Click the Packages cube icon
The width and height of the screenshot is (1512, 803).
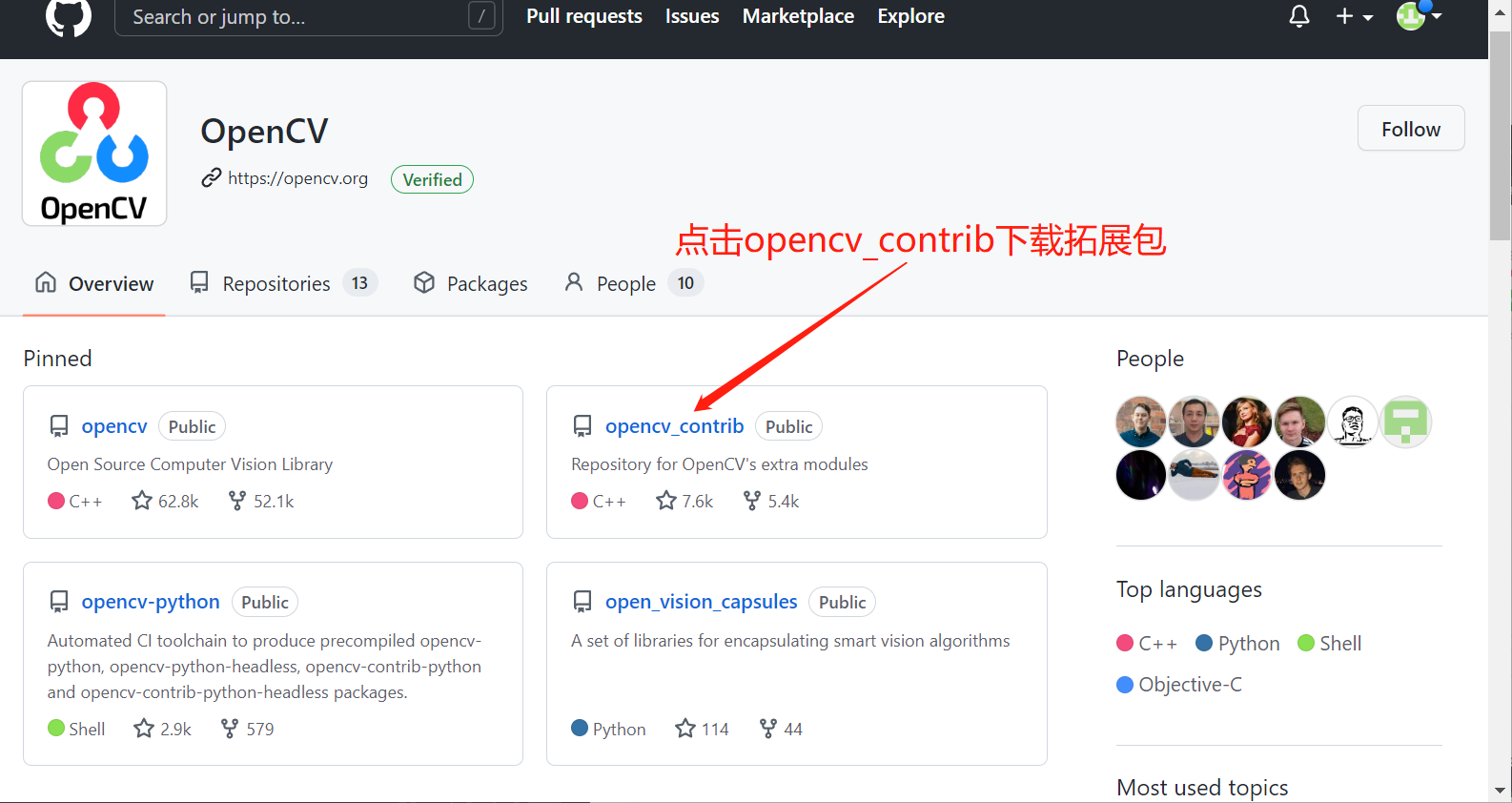(x=424, y=282)
